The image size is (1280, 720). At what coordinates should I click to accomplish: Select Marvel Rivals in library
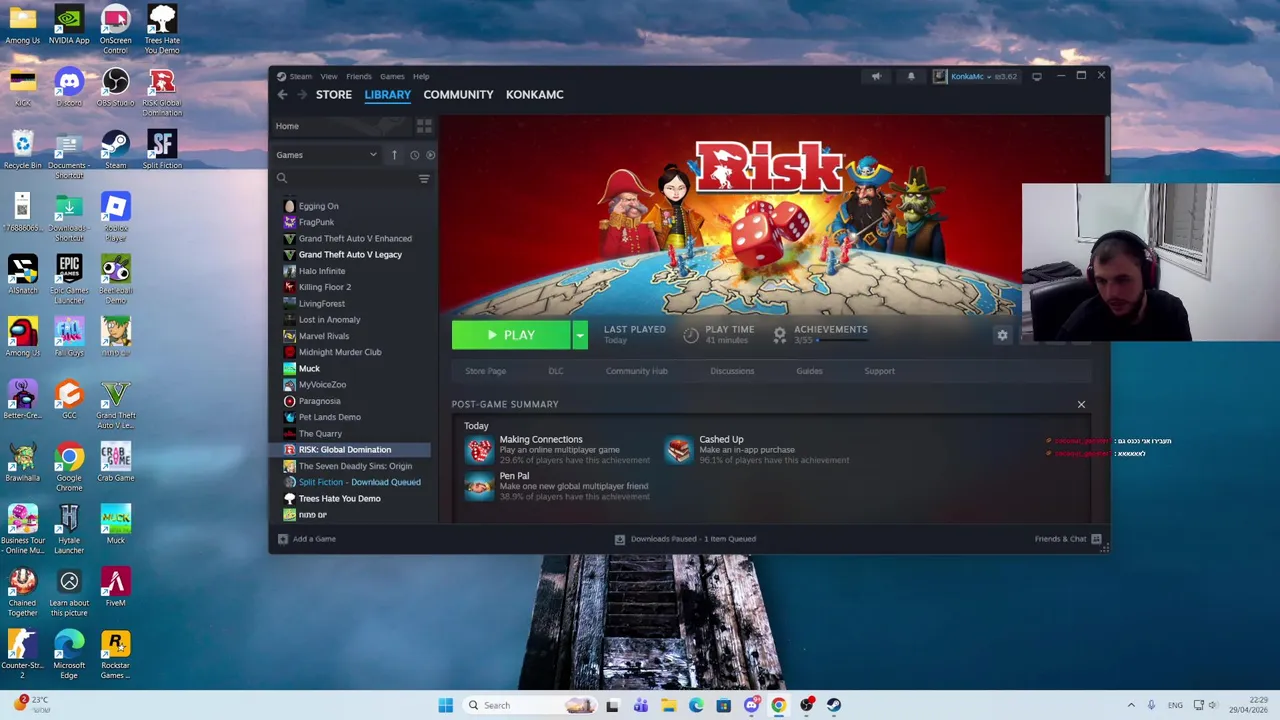(323, 336)
